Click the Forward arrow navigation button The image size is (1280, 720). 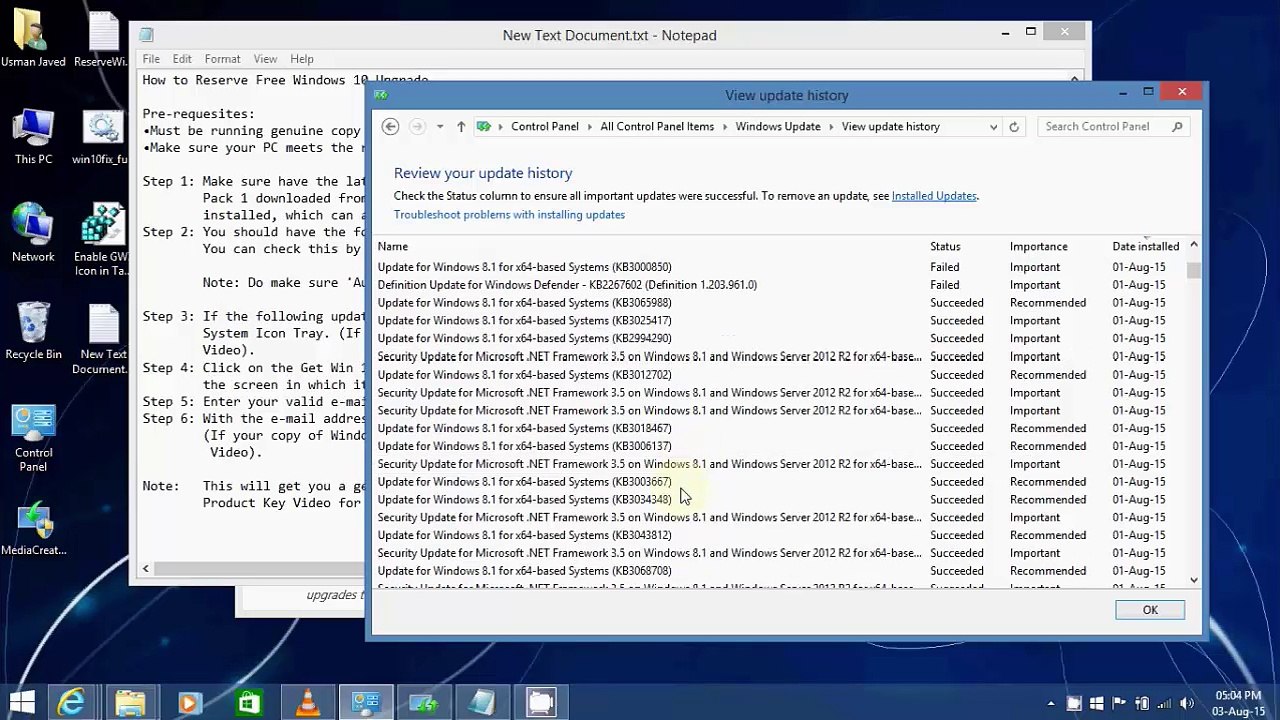pyautogui.click(x=417, y=127)
